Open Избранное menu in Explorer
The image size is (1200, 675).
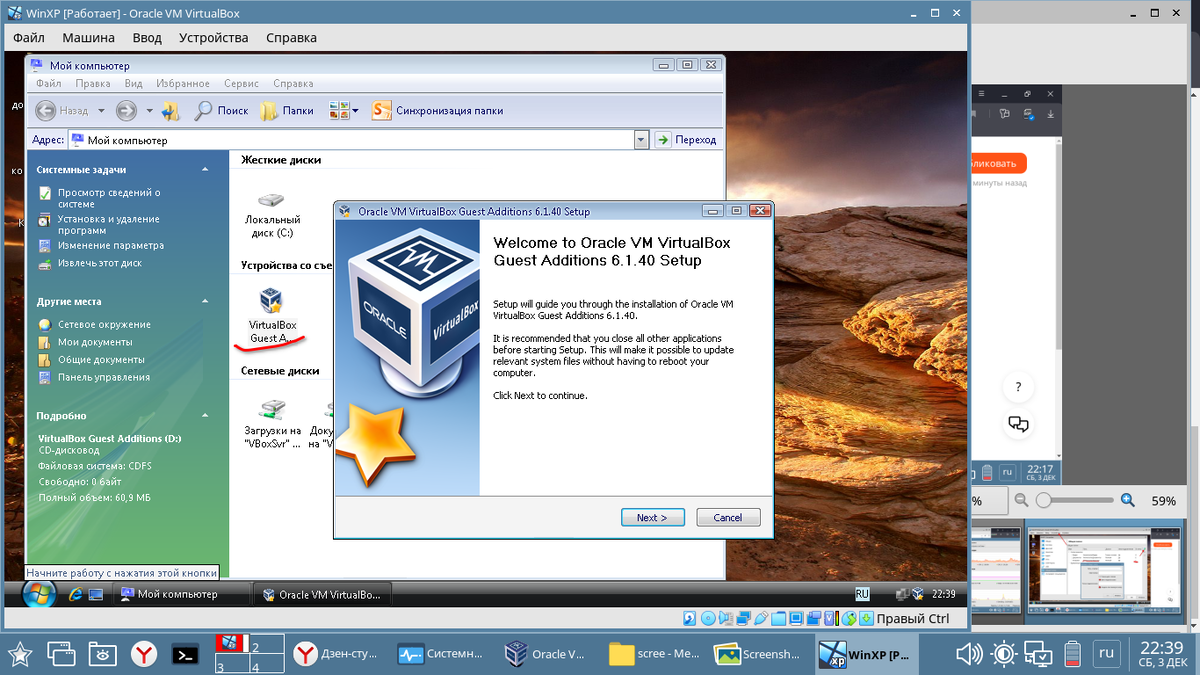click(x=182, y=84)
